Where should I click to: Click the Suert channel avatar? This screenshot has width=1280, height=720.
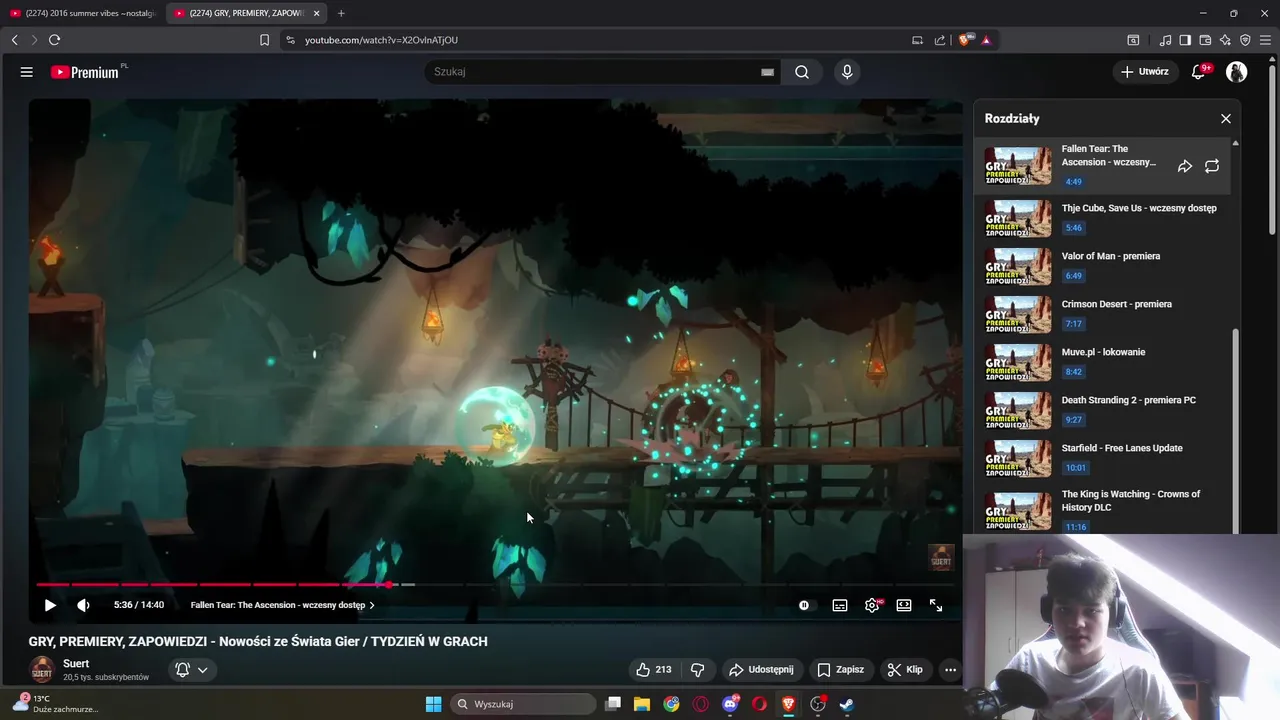[41, 669]
